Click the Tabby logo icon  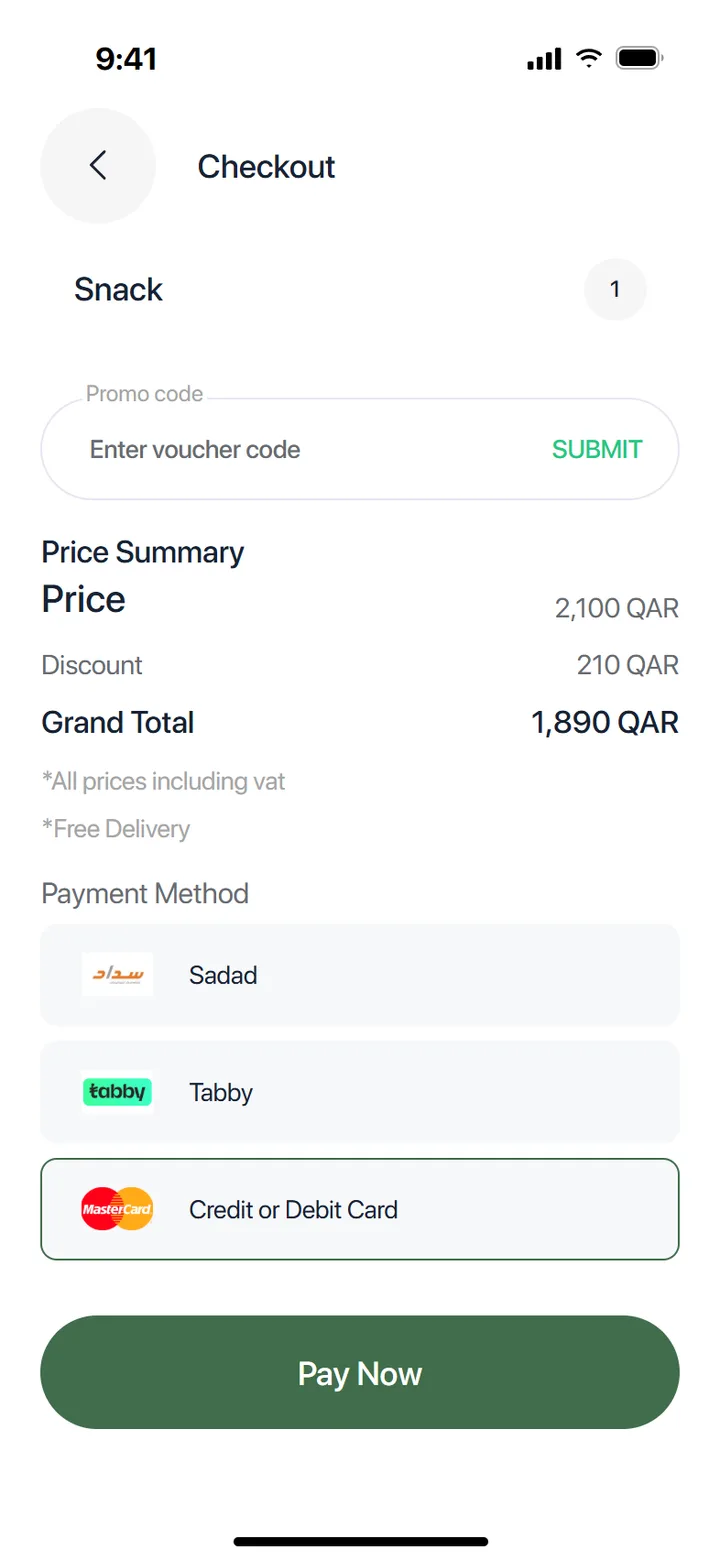click(117, 1092)
